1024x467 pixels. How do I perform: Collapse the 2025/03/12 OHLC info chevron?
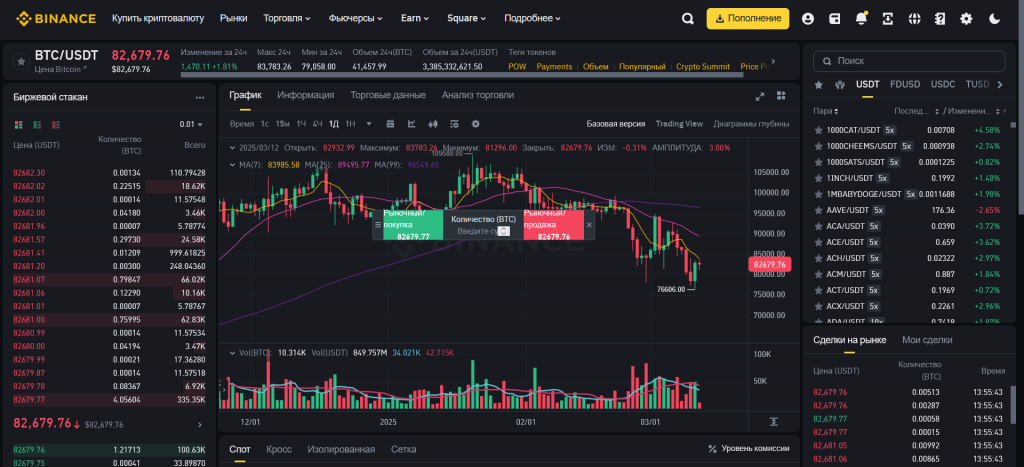[x=233, y=148]
